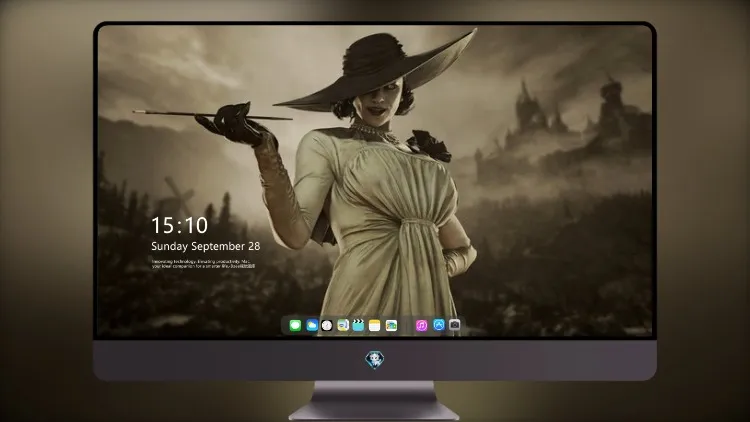Launch the Weather app from dock
This screenshot has height=422, width=750.
311,325
